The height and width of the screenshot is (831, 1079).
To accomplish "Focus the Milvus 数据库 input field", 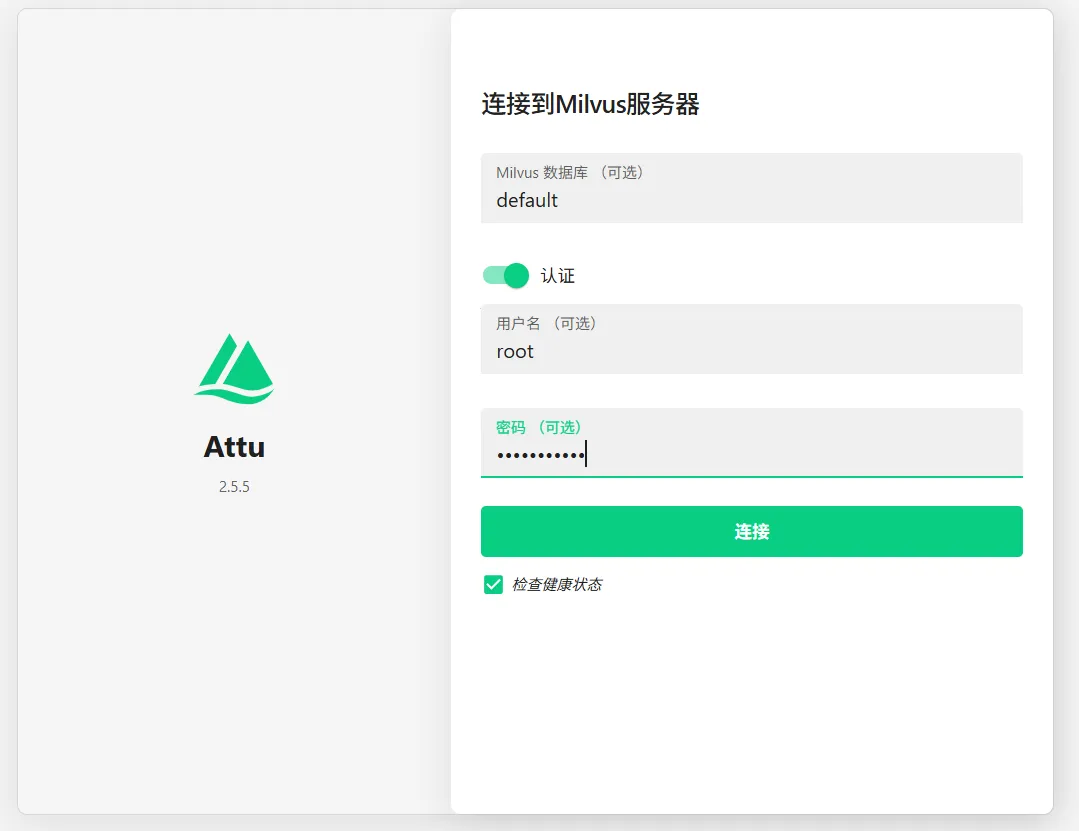I will (751, 188).
